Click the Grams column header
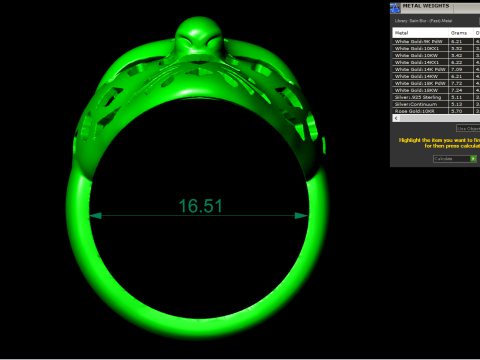This screenshot has width=480, height=360. tap(461, 33)
